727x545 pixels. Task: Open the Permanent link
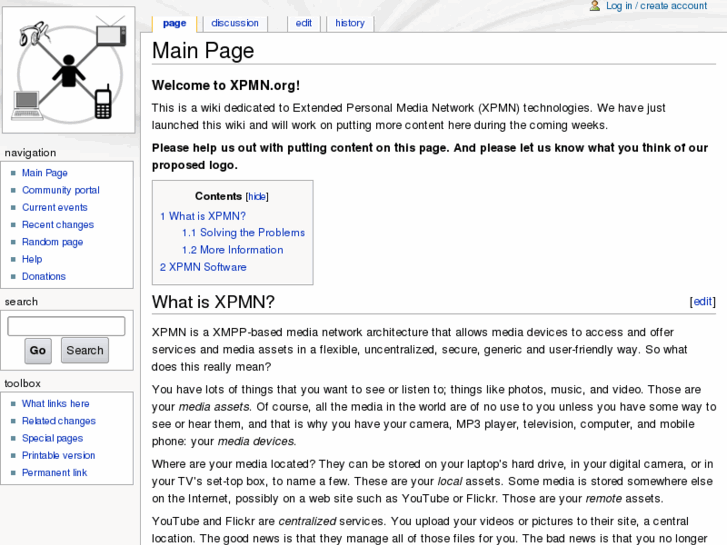[x=55, y=472]
